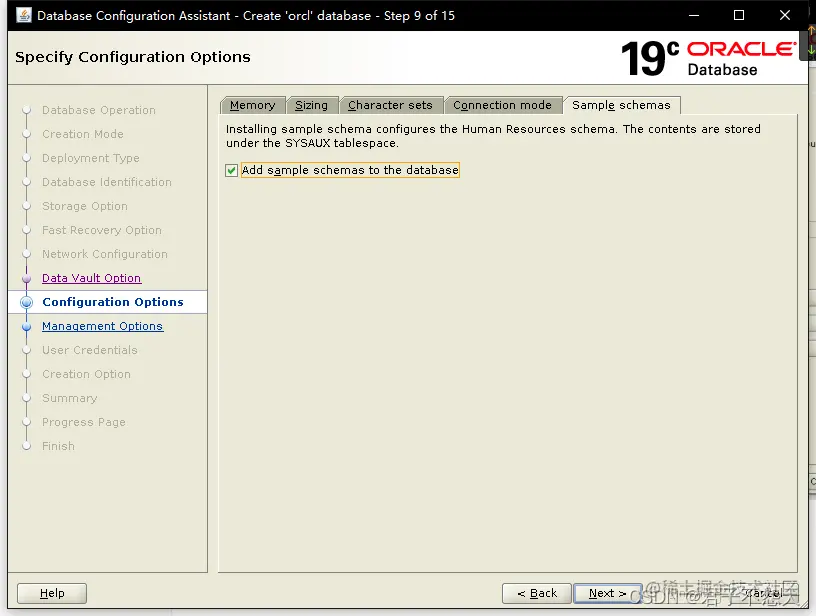Click the Specify Configuration Options heading

click(x=133, y=57)
